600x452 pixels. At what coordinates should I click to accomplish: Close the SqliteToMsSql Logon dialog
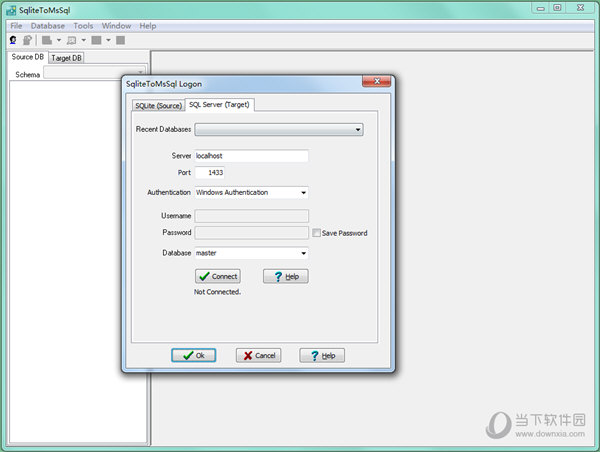[377, 81]
